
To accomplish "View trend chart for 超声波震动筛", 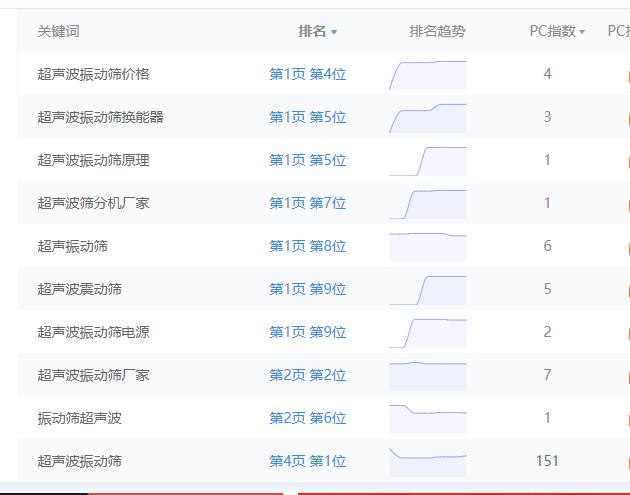I will pyautogui.click(x=428, y=290).
